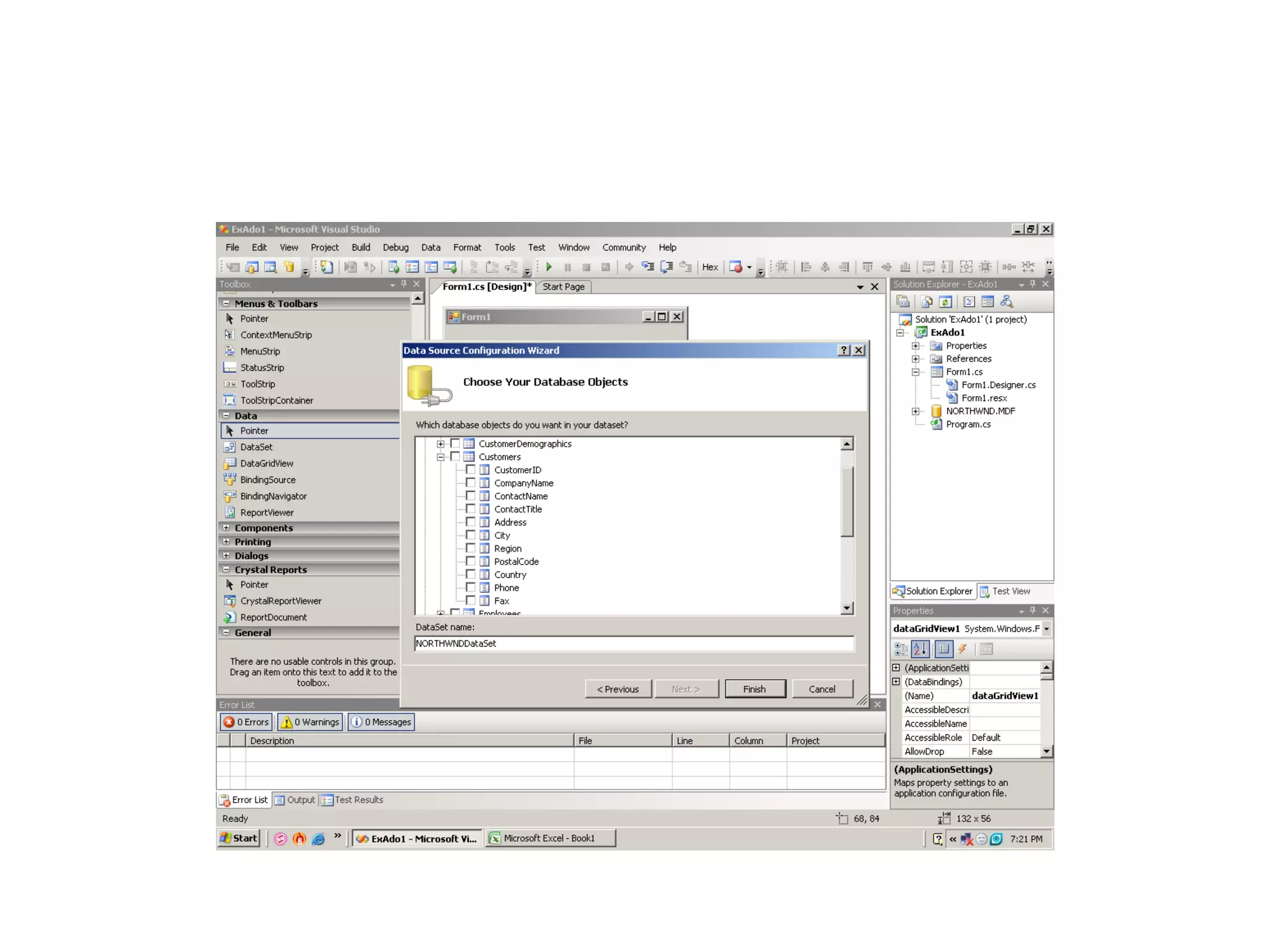Select DataGridView in the Toolbox

tap(266, 464)
